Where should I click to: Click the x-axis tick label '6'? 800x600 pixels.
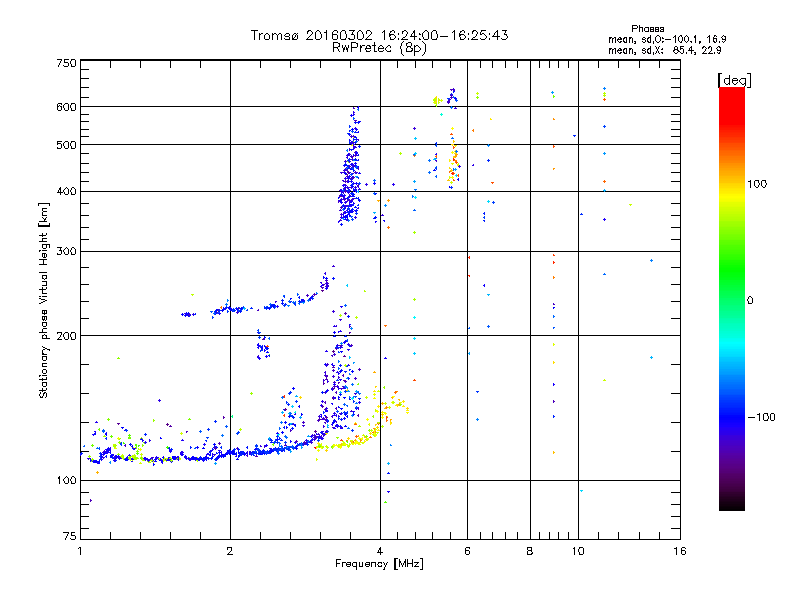(467, 551)
